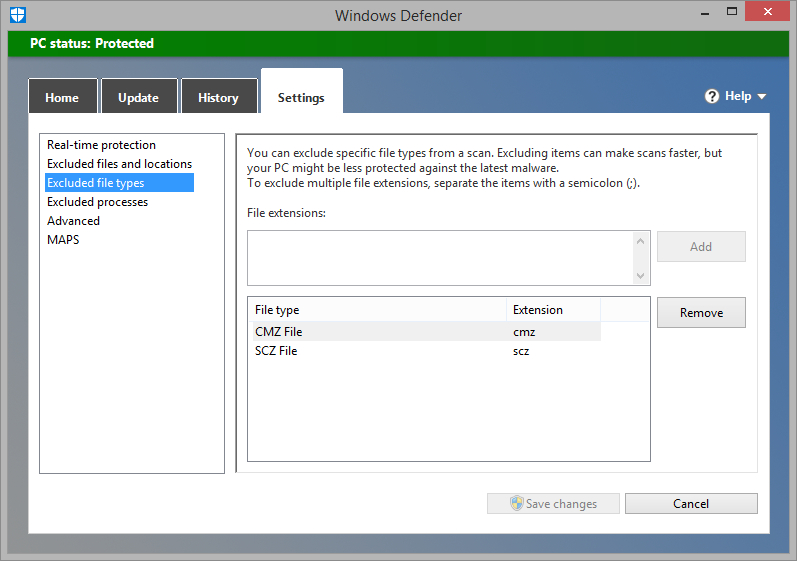The height and width of the screenshot is (561, 797).
Task: Open Excluded files and locations settings
Action: coord(119,164)
